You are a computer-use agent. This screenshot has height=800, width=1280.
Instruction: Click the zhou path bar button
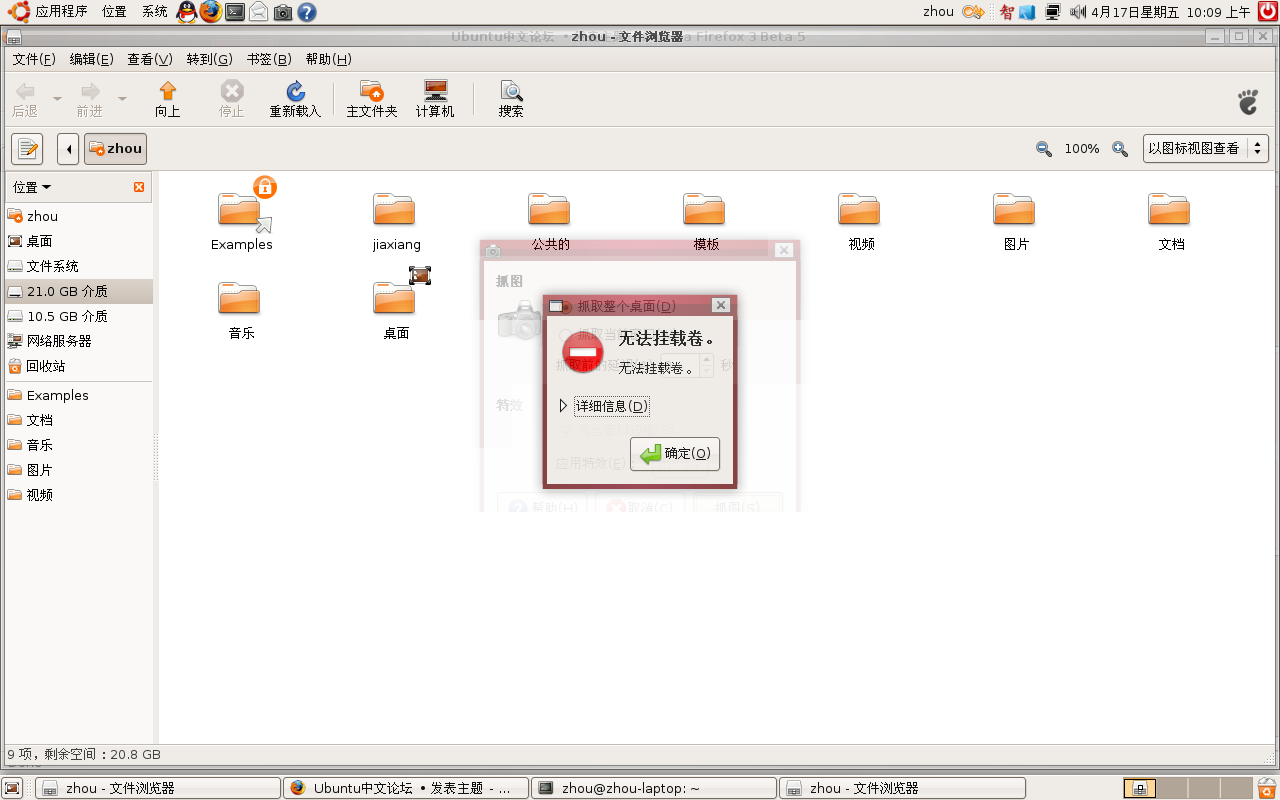(x=116, y=149)
